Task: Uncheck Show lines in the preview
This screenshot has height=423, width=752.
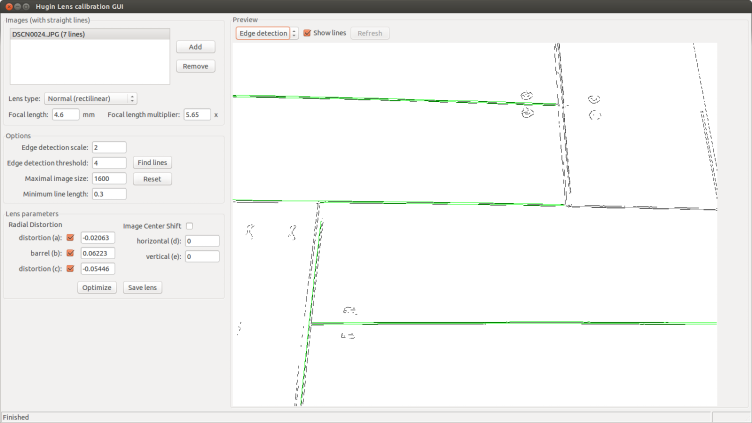Action: tap(307, 33)
